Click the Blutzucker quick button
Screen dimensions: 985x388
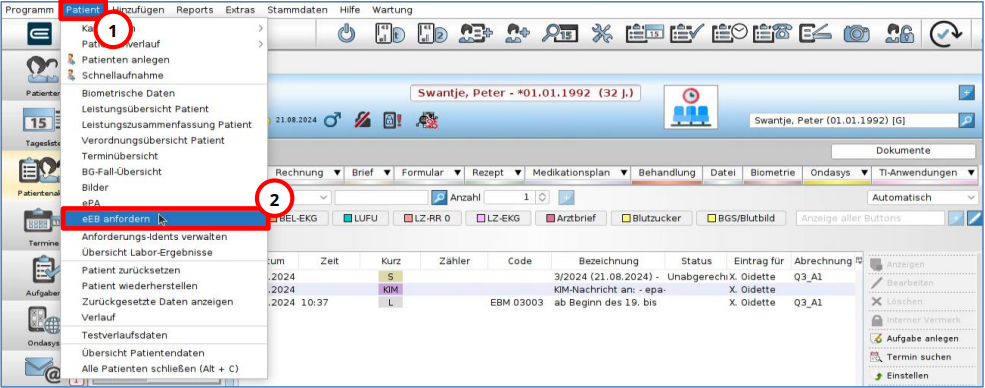[x=650, y=218]
